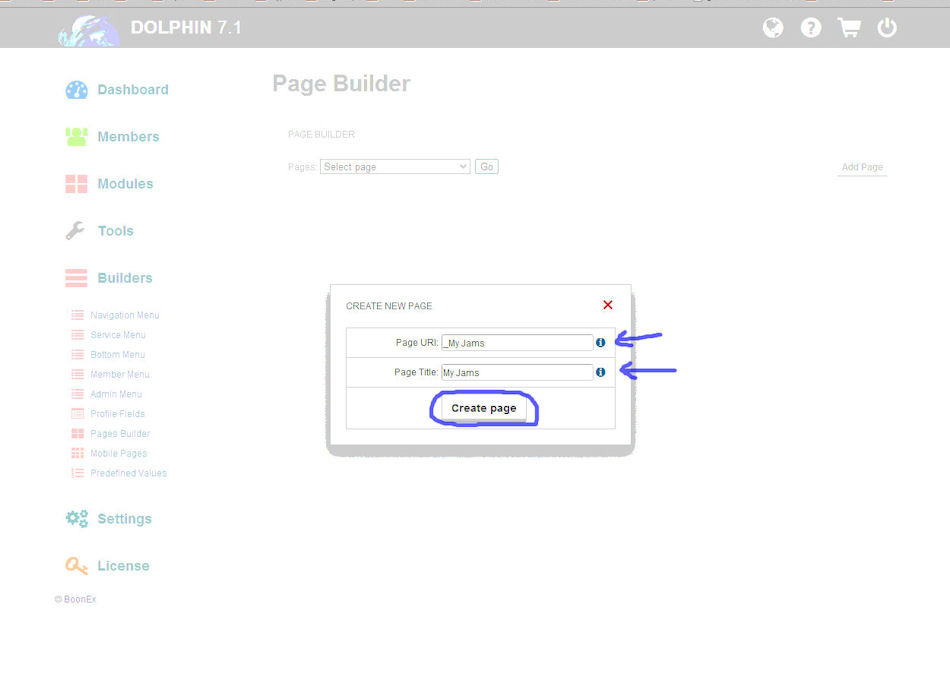Click the Tools wrench icon

[76, 231]
